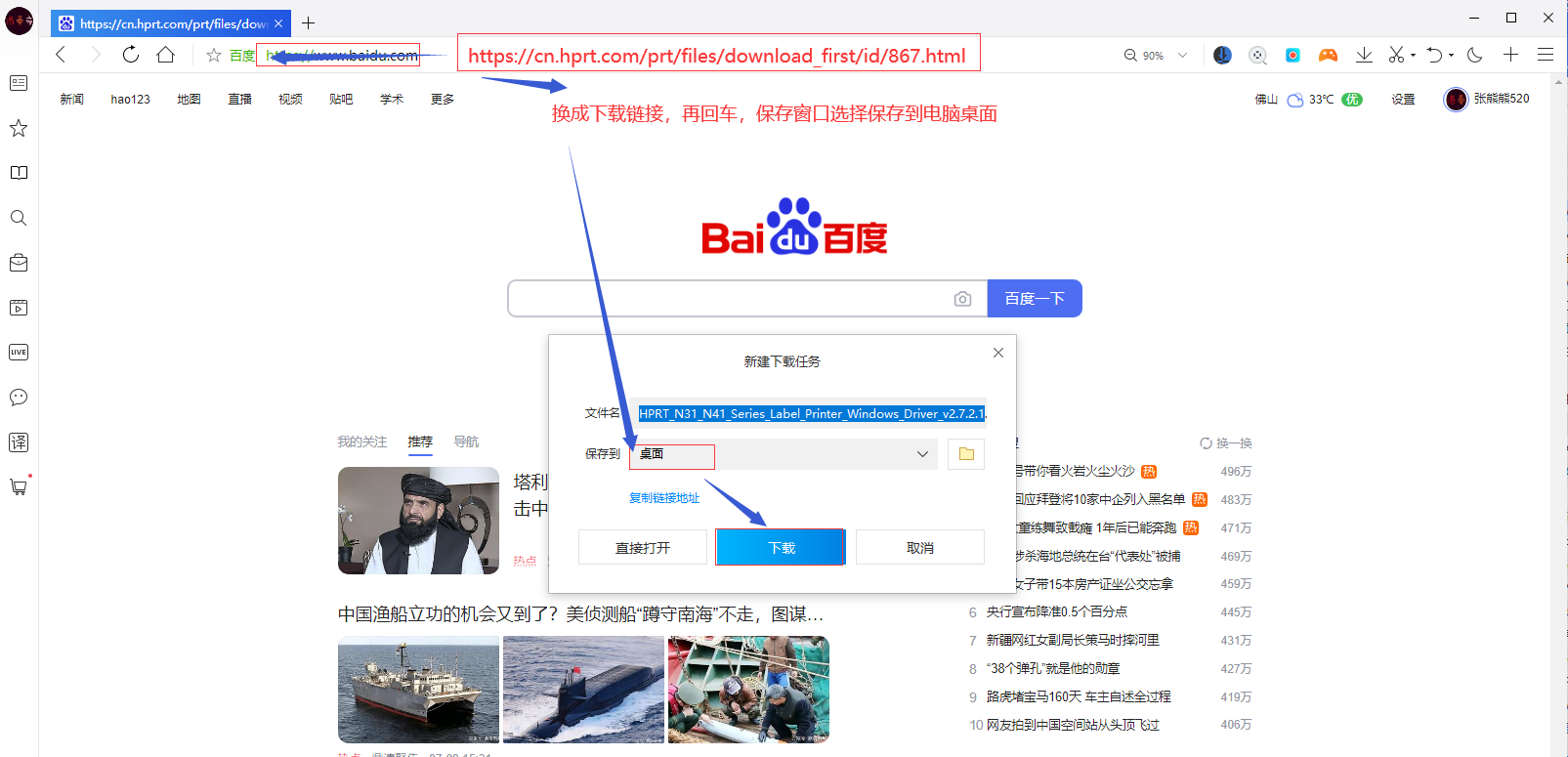Click the browser forward arrow
The height and width of the screenshot is (757, 1568).
click(96, 55)
